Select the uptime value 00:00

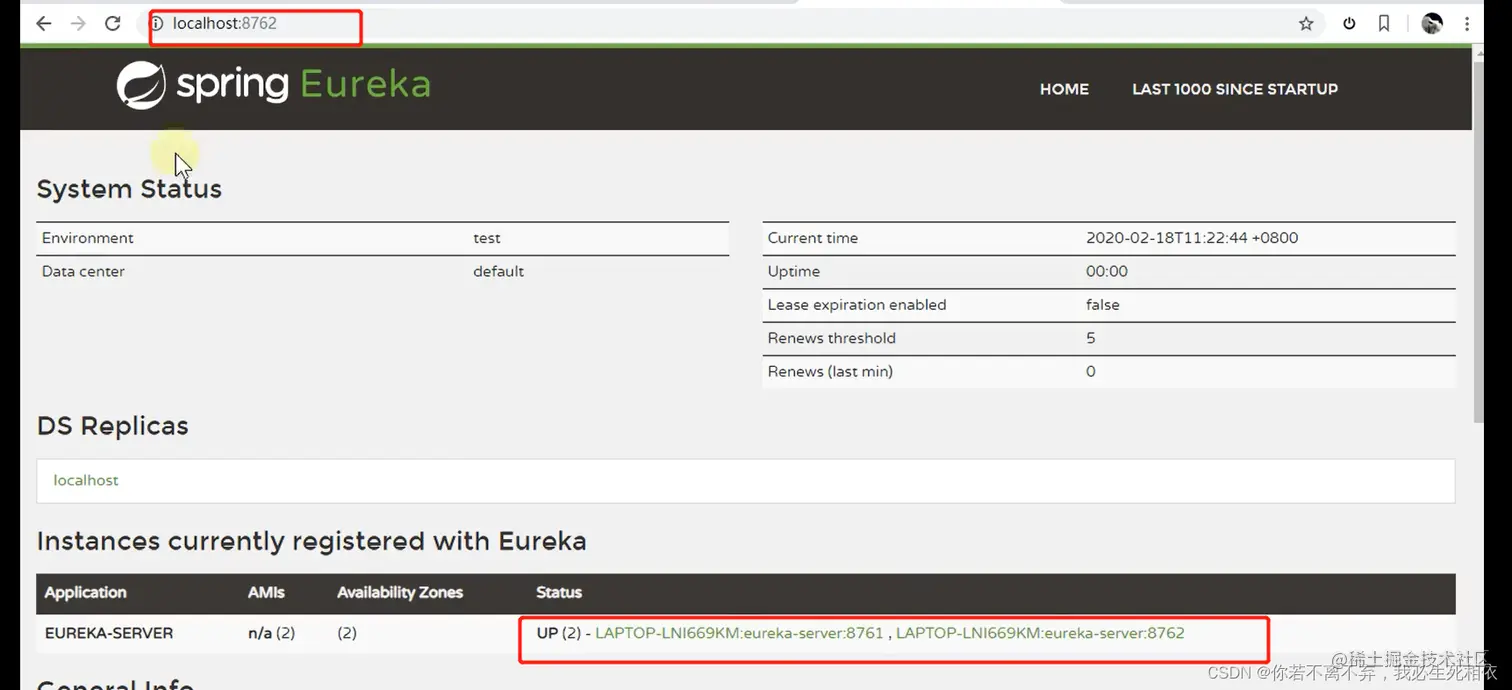pyautogui.click(x=1107, y=271)
